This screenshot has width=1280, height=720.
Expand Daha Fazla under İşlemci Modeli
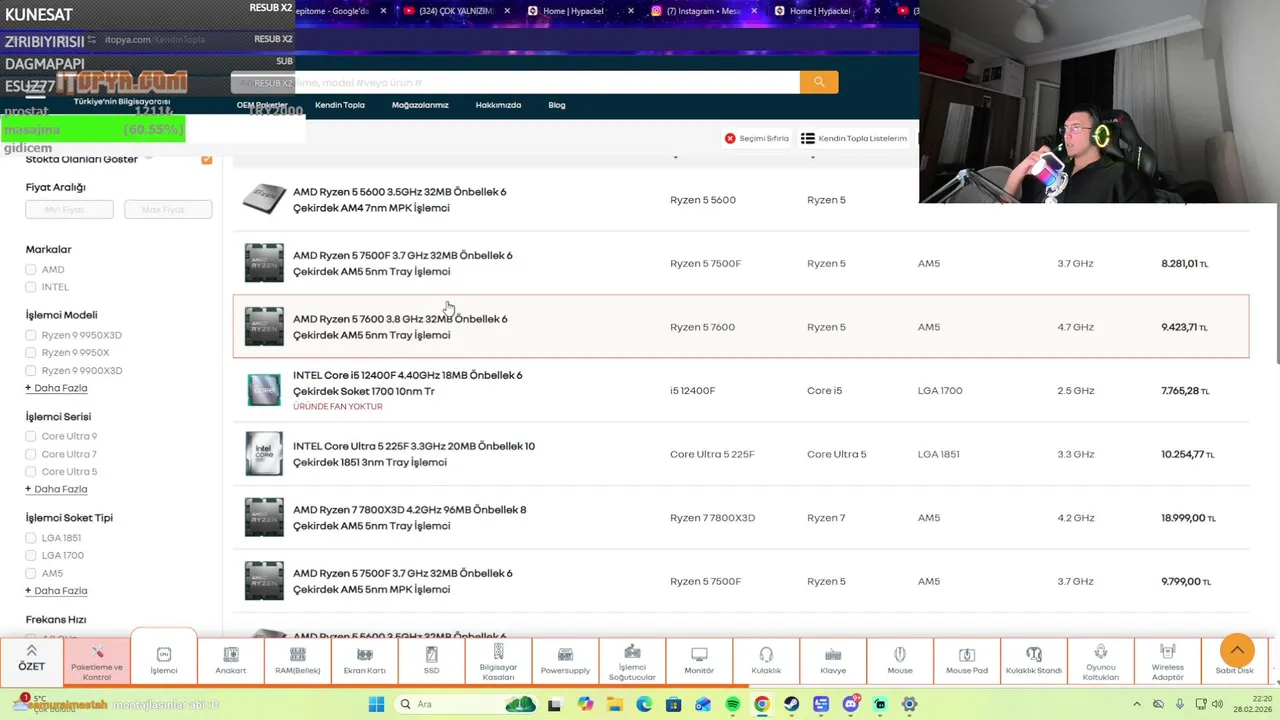click(x=56, y=388)
